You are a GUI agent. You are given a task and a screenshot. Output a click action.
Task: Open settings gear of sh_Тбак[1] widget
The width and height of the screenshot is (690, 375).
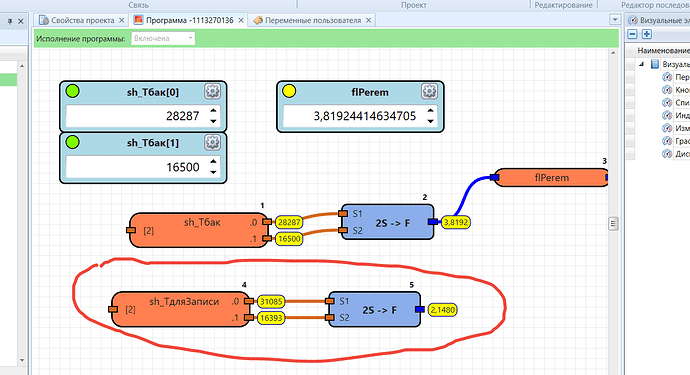click(213, 142)
